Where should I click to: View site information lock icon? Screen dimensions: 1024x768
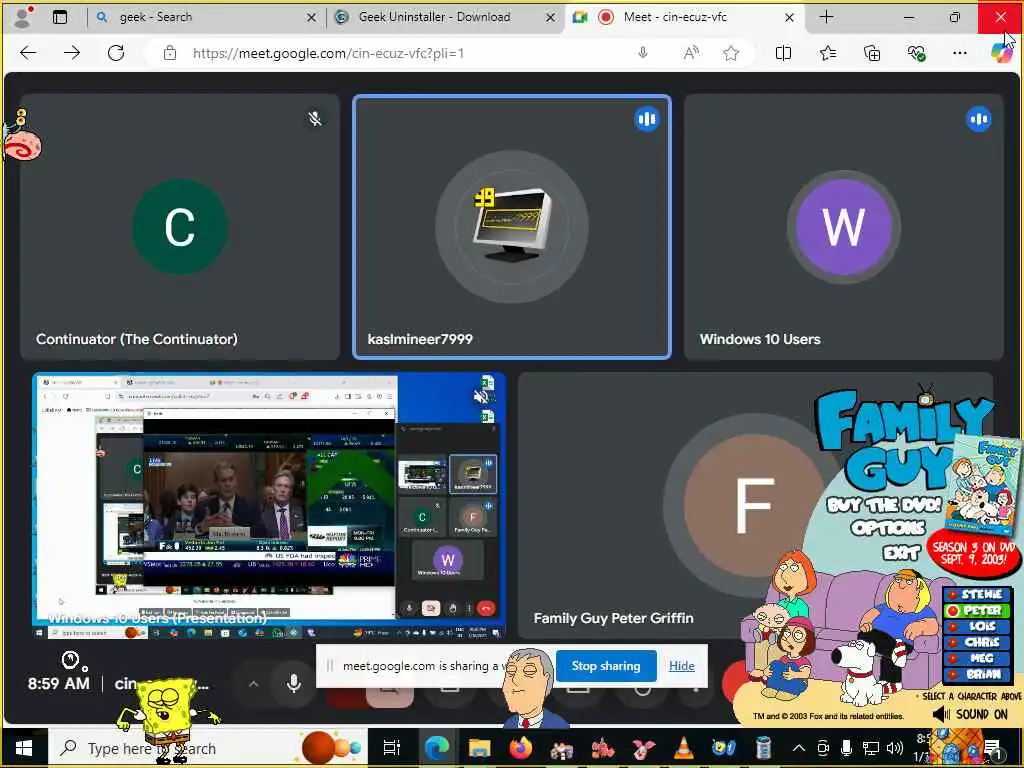[x=170, y=53]
